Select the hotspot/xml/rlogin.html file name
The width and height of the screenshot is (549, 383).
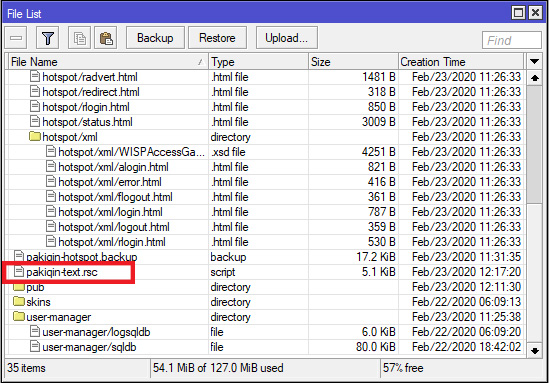[112, 243]
